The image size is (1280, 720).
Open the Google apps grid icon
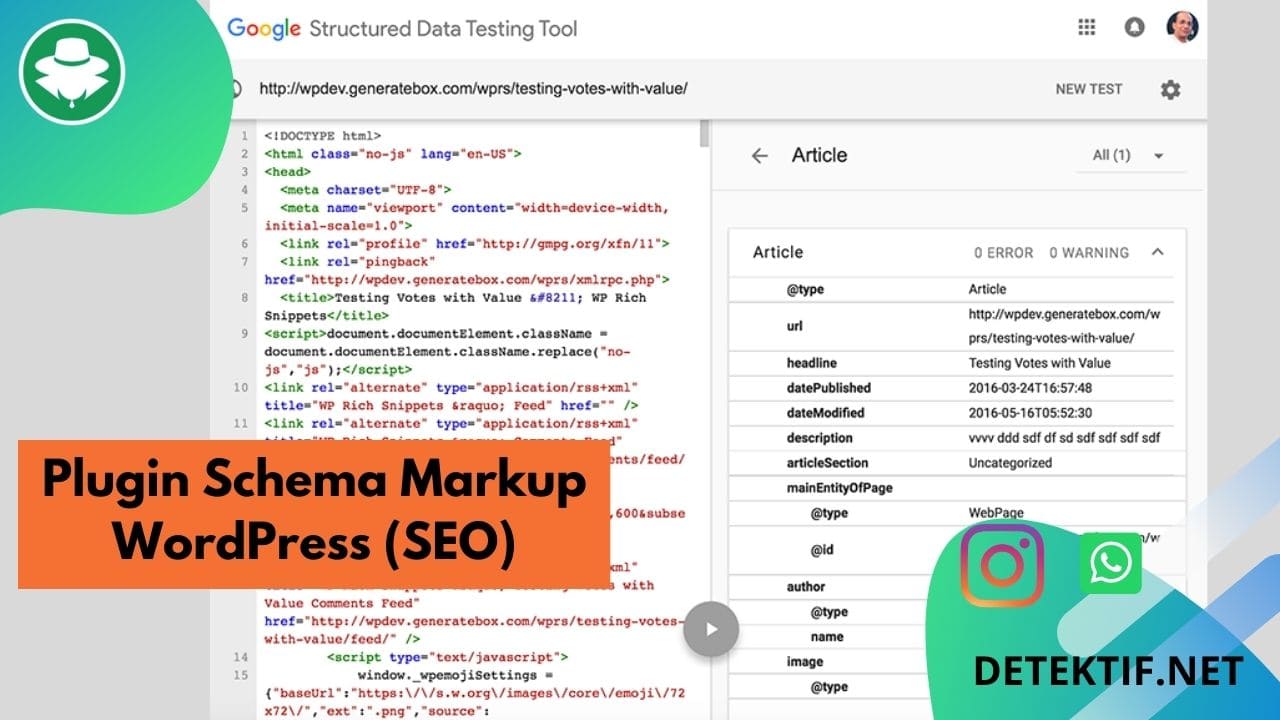1087,28
